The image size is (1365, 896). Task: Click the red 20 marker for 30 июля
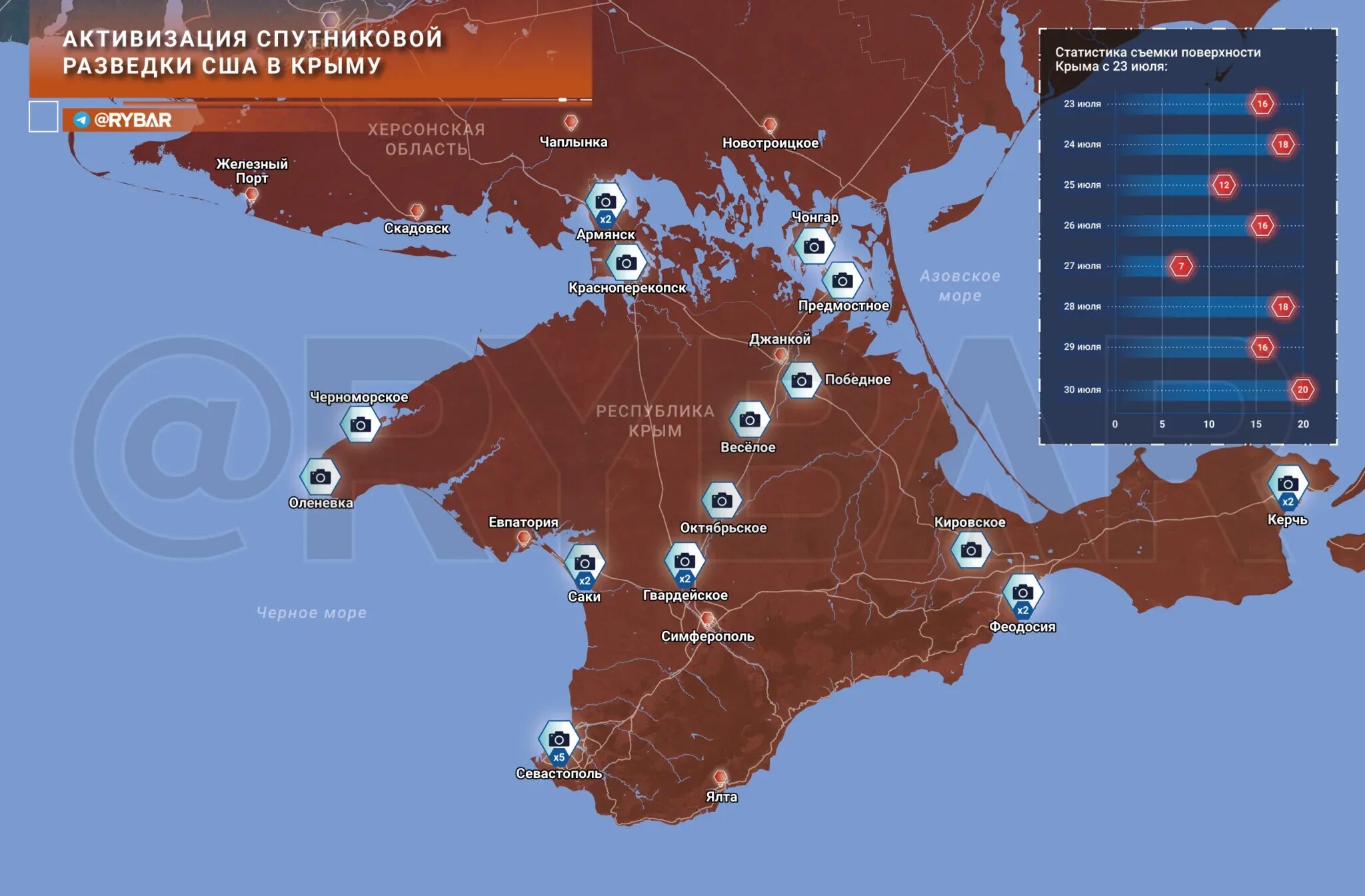[x=1302, y=390]
